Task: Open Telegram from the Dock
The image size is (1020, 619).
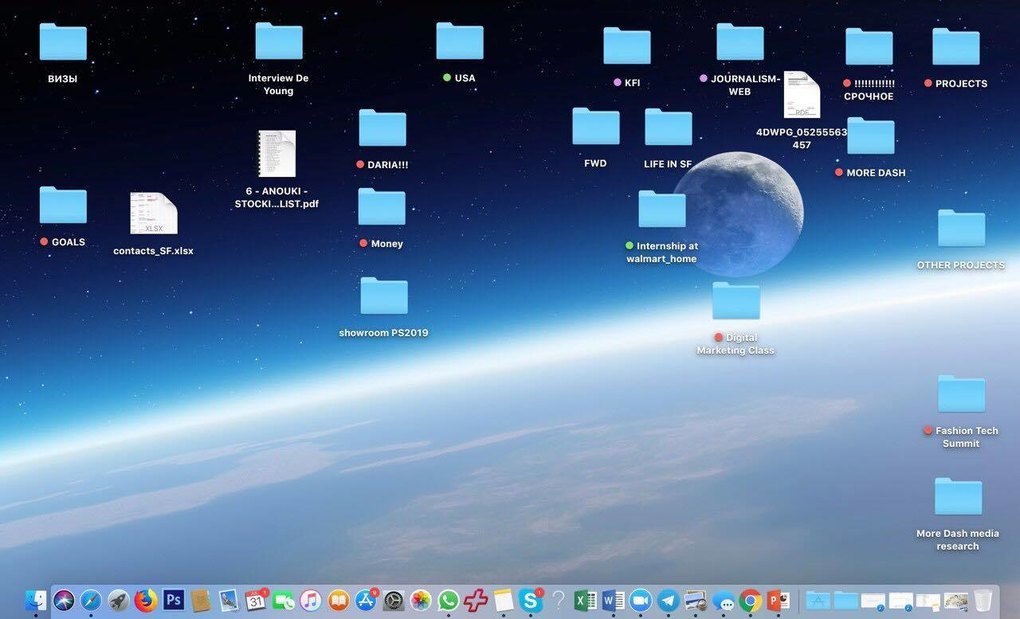Action: click(668, 600)
